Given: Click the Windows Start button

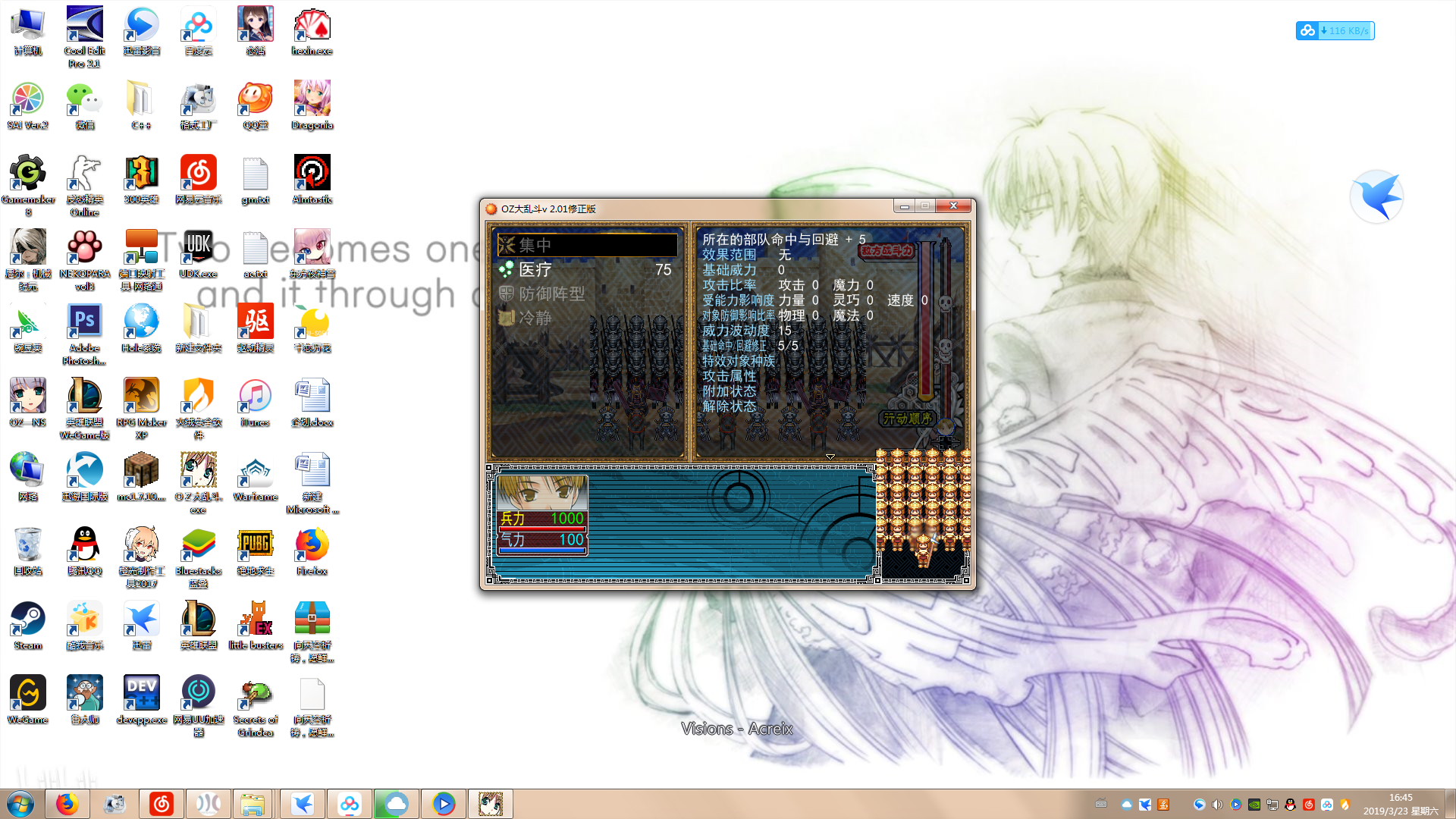Looking at the screenshot, I should pyautogui.click(x=20, y=804).
